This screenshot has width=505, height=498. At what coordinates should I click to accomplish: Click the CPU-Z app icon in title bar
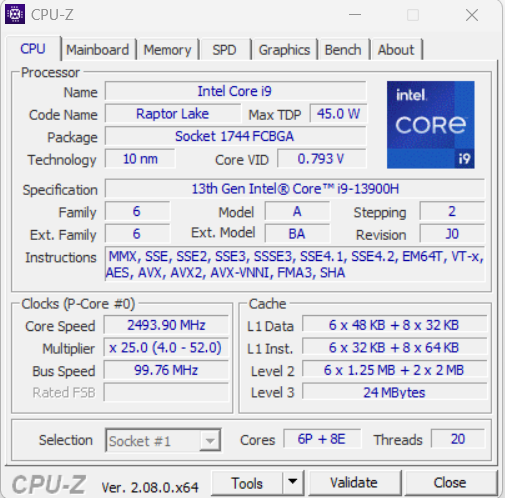pyautogui.click(x=15, y=15)
